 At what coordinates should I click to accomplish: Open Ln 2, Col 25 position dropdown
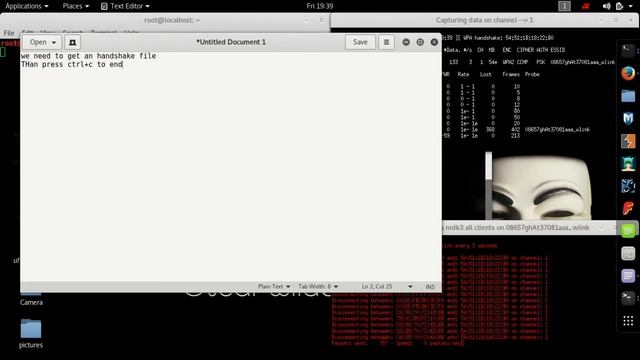tap(387, 287)
